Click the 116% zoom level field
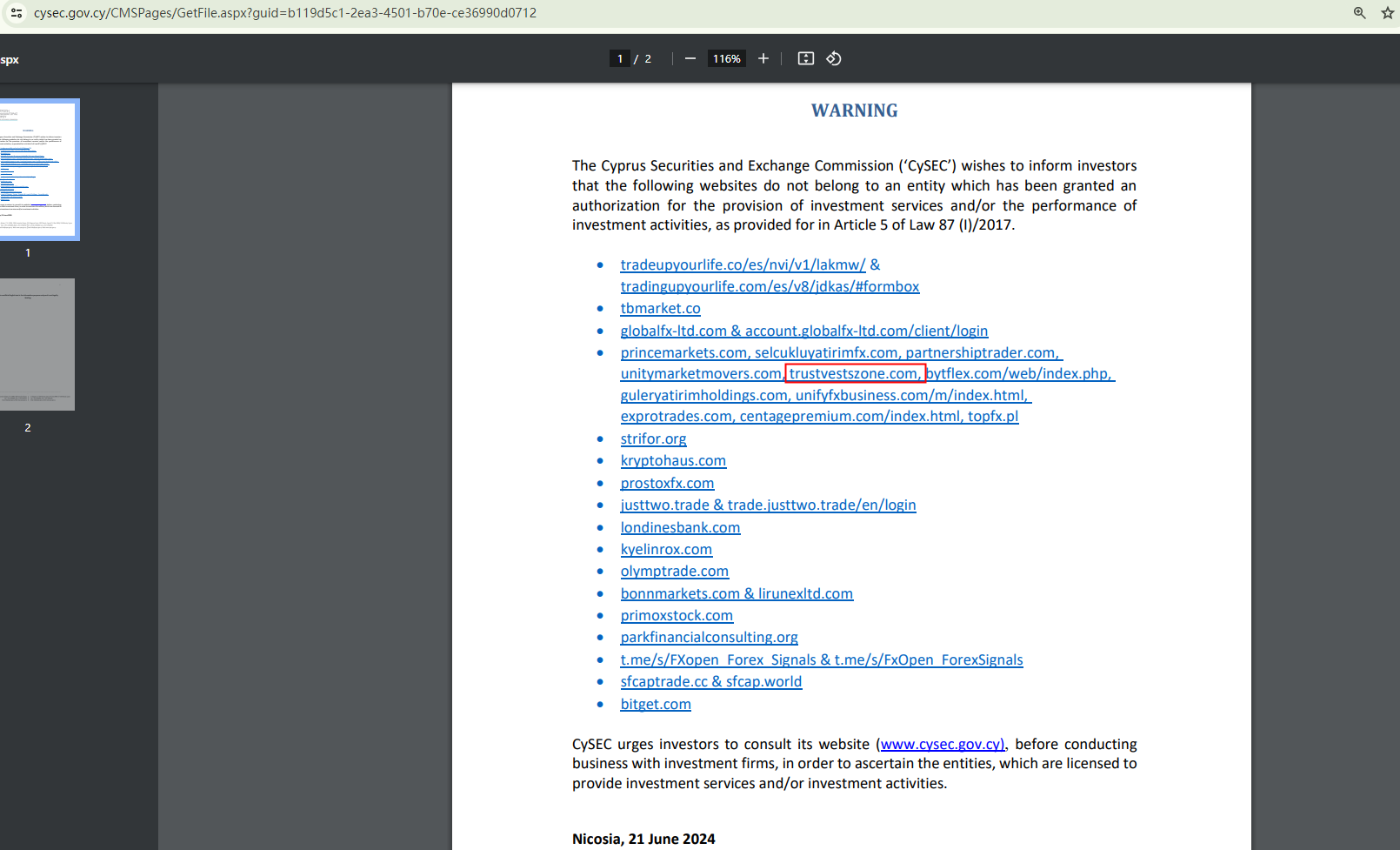1400x850 pixels. (727, 58)
